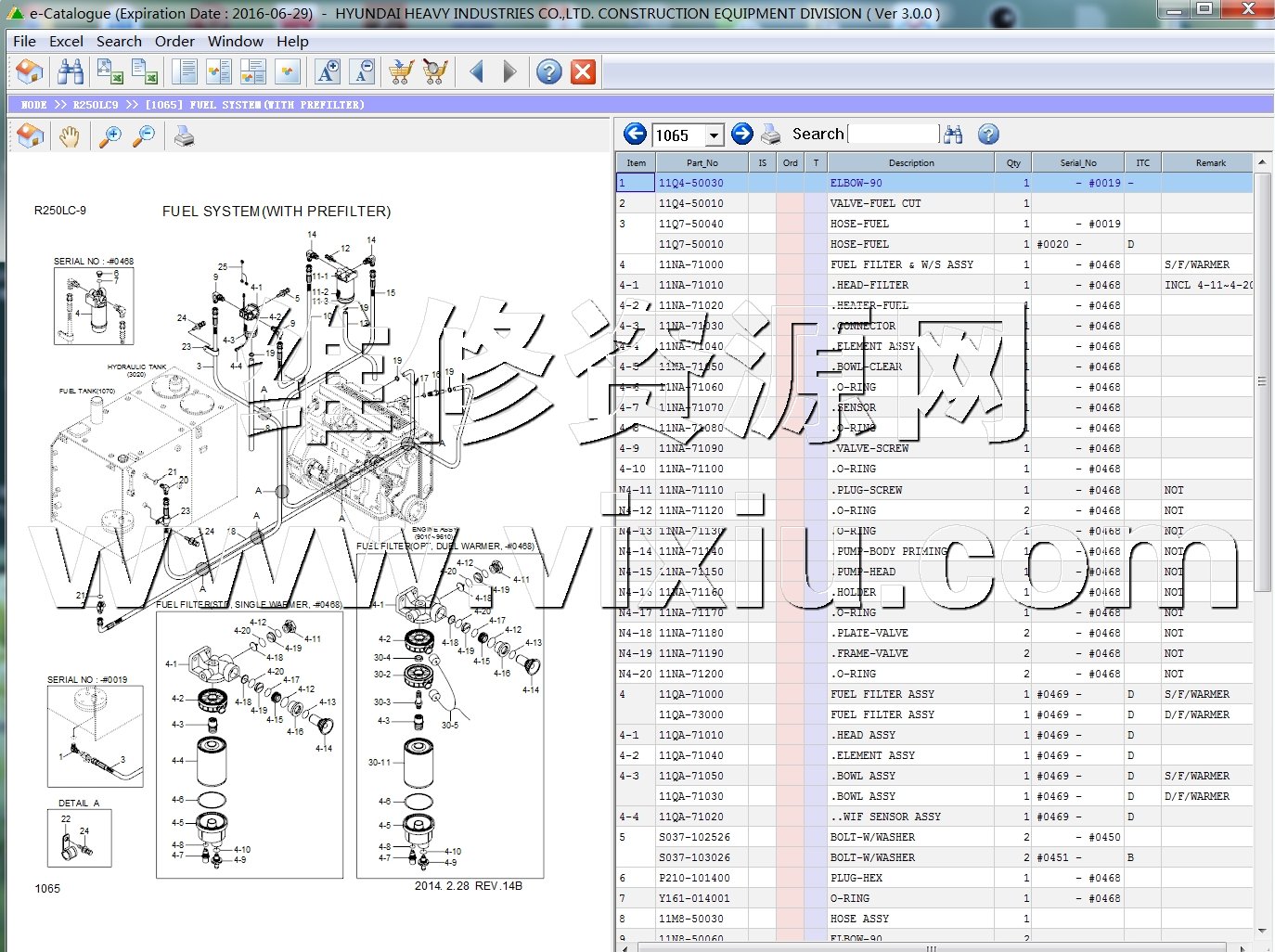Zoom in on the fuel system diagram
The image size is (1275, 952).
(110, 137)
